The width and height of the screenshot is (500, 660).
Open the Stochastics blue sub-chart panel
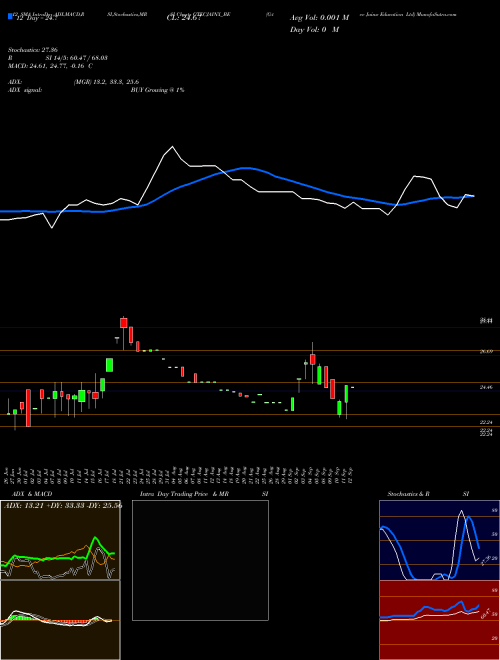(439, 540)
